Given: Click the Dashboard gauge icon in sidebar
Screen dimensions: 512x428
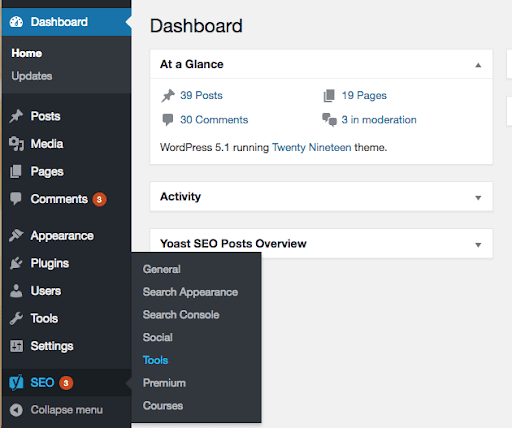Looking at the screenshot, I should [x=16, y=22].
